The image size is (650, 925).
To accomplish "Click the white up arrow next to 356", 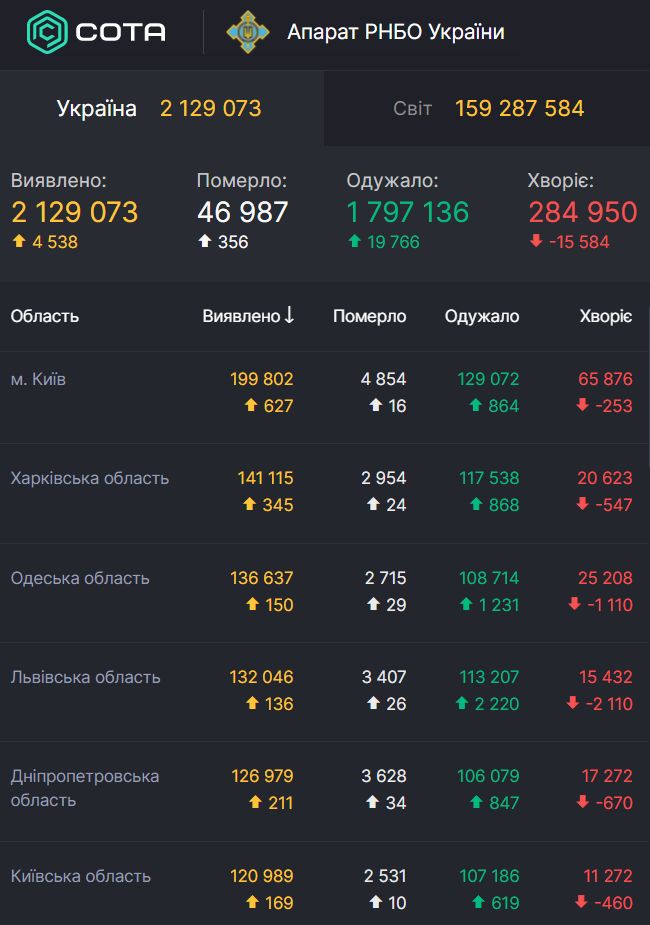I will pyautogui.click(x=204, y=242).
